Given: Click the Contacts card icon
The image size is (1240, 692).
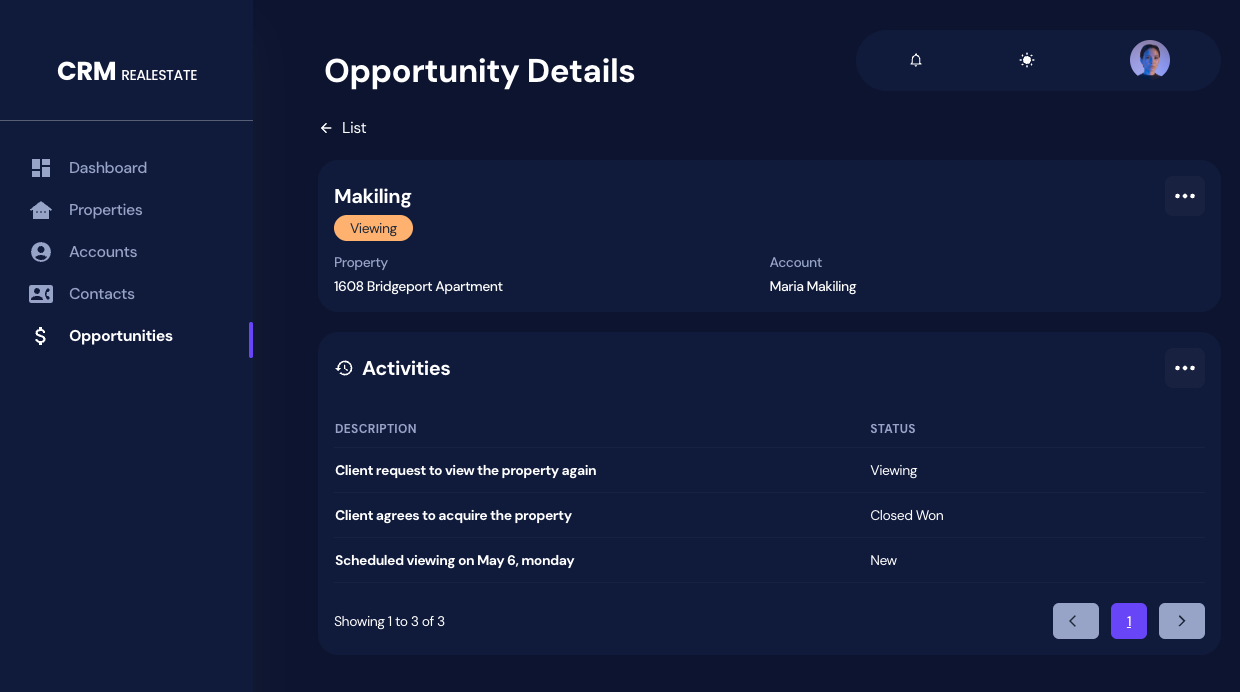Looking at the screenshot, I should click(x=41, y=294).
